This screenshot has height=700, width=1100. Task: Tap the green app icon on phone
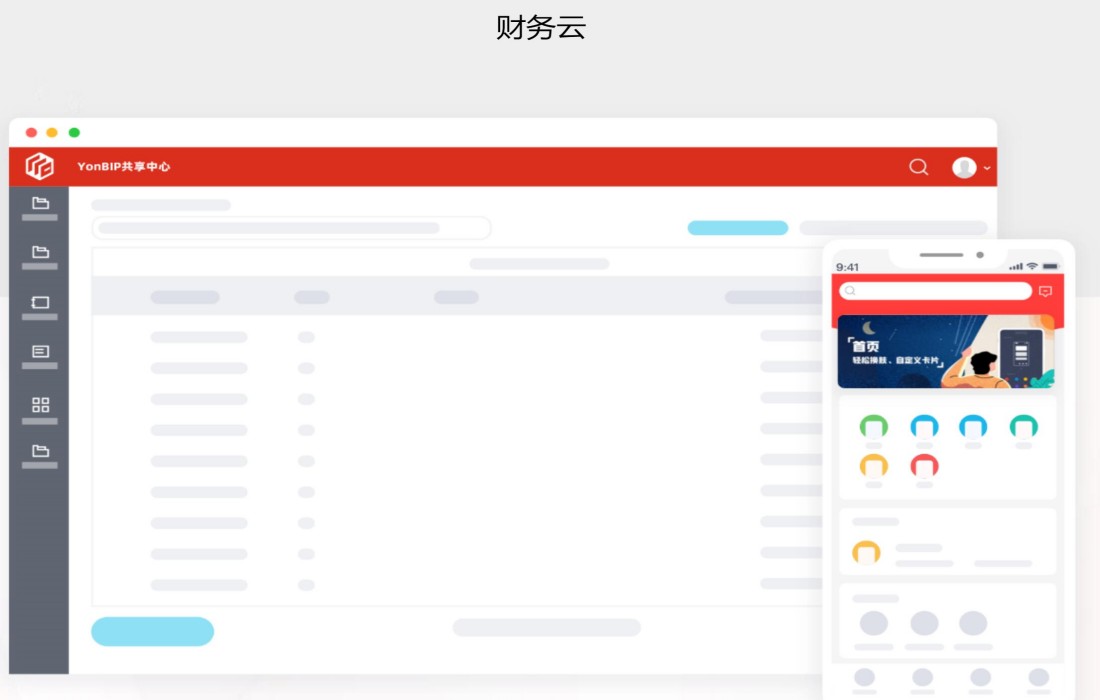[873, 427]
